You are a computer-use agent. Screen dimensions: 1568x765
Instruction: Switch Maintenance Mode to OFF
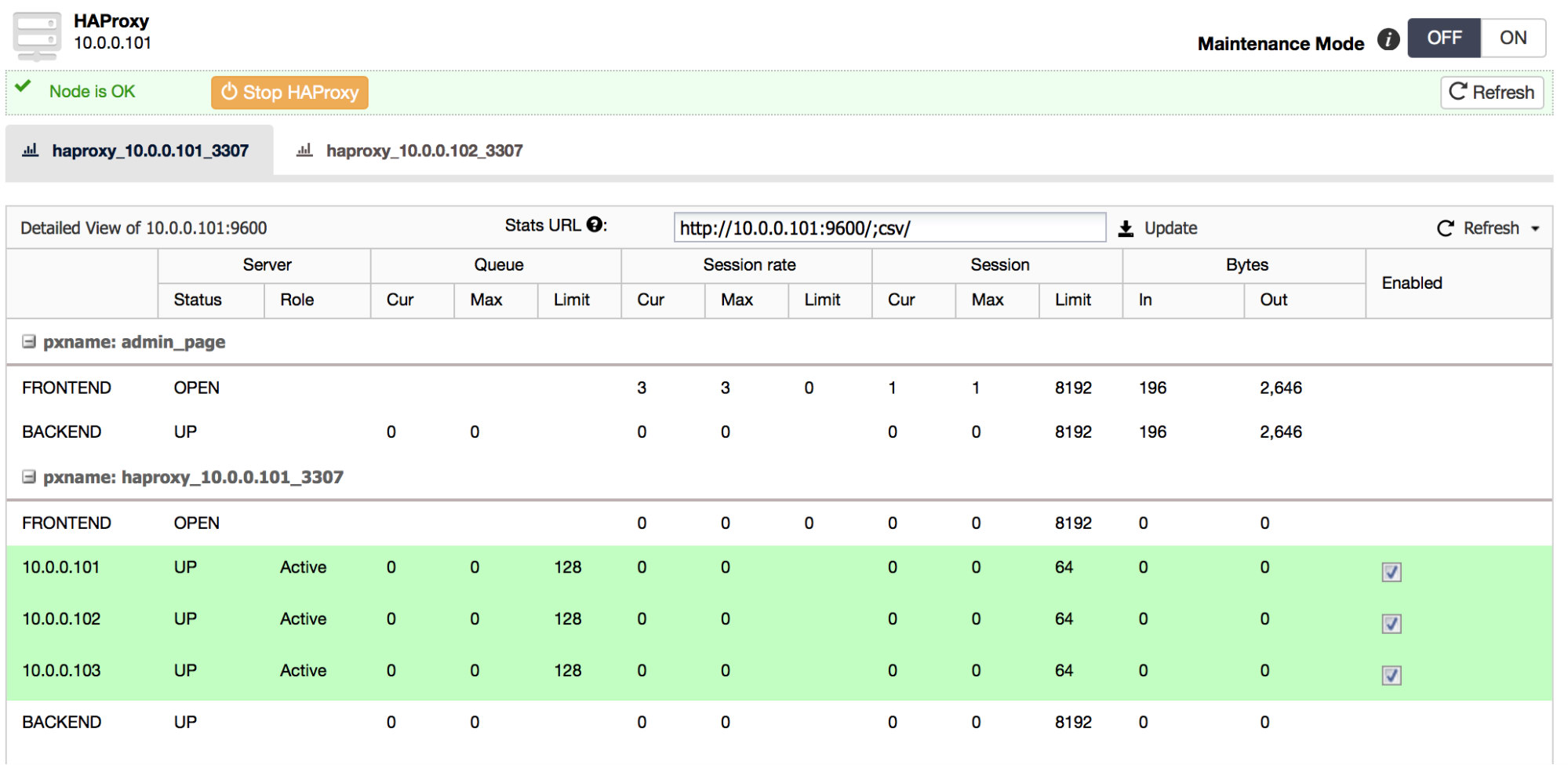pyautogui.click(x=1444, y=38)
